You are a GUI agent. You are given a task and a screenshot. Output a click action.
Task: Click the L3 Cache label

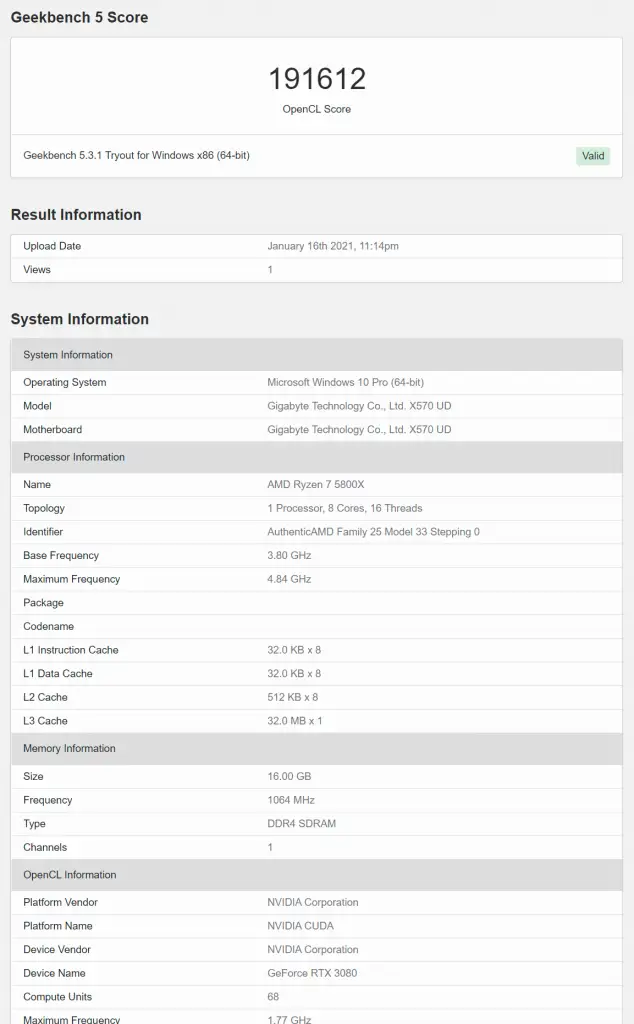pyautogui.click(x=45, y=721)
